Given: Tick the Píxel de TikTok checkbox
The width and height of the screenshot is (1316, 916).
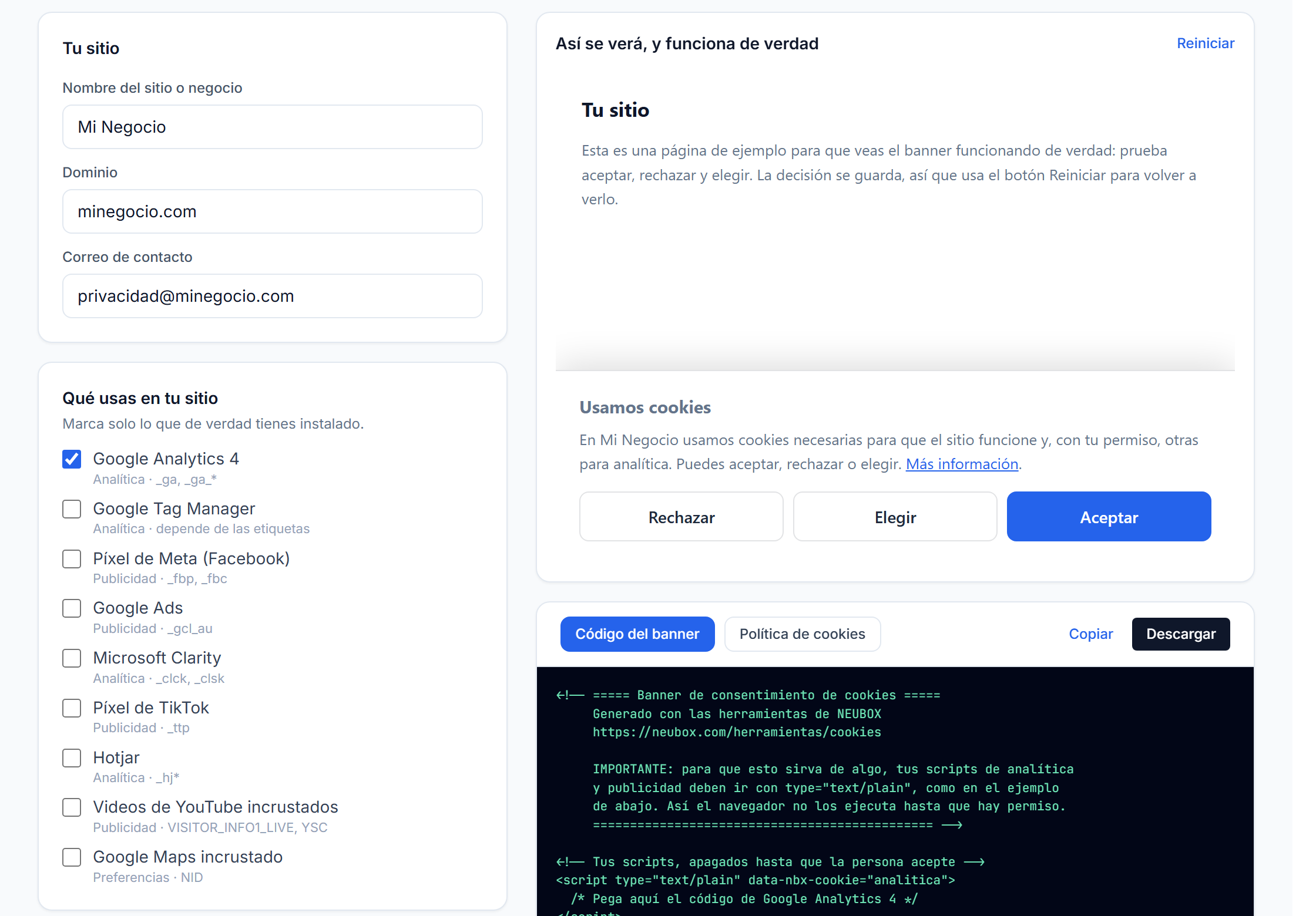Looking at the screenshot, I should [x=72, y=708].
